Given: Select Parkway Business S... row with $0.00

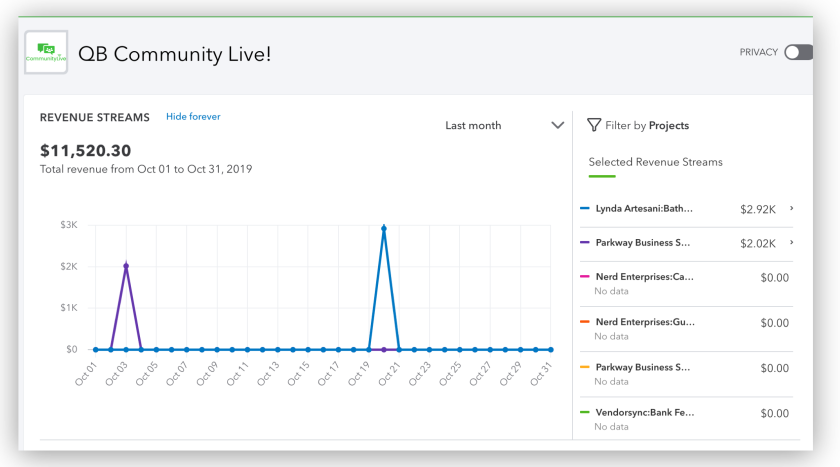Looking at the screenshot, I should pos(686,374).
